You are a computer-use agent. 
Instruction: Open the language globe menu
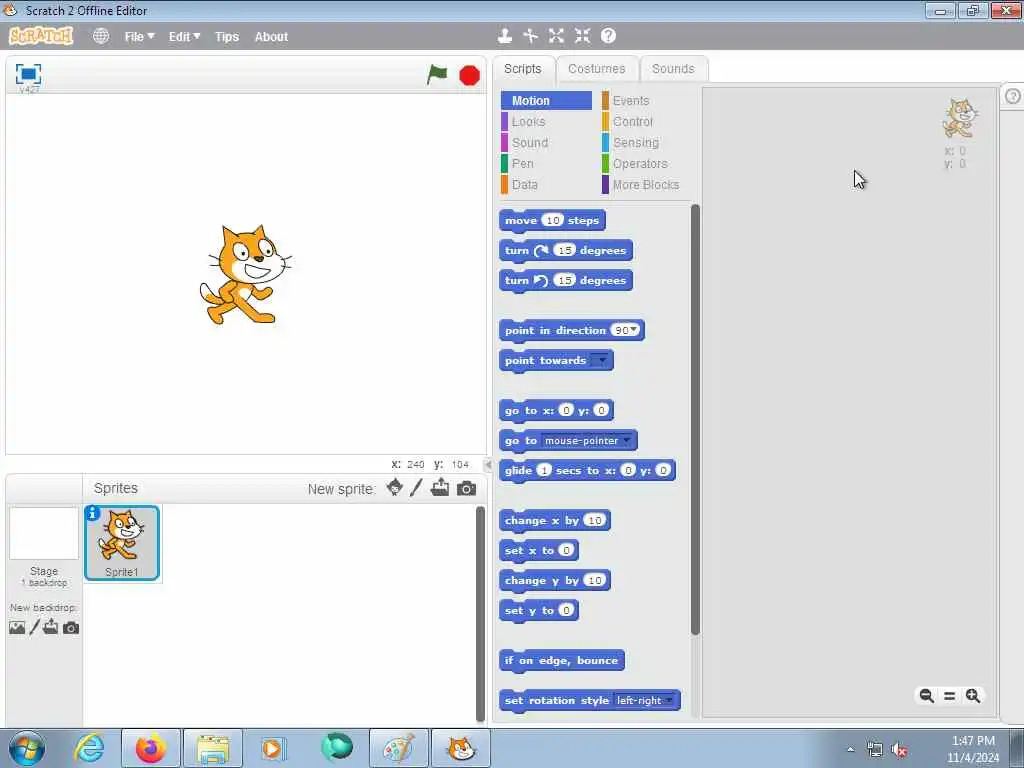point(101,36)
